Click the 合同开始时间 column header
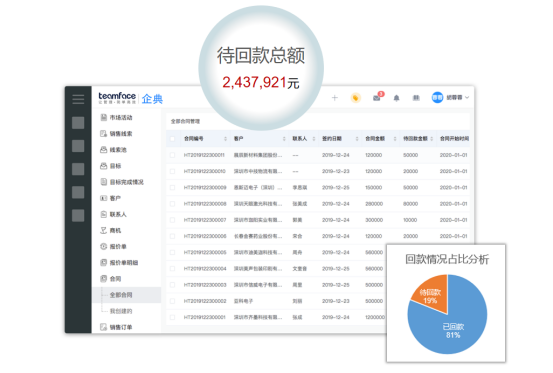Screen dimensions: 553x373 tap(454, 139)
